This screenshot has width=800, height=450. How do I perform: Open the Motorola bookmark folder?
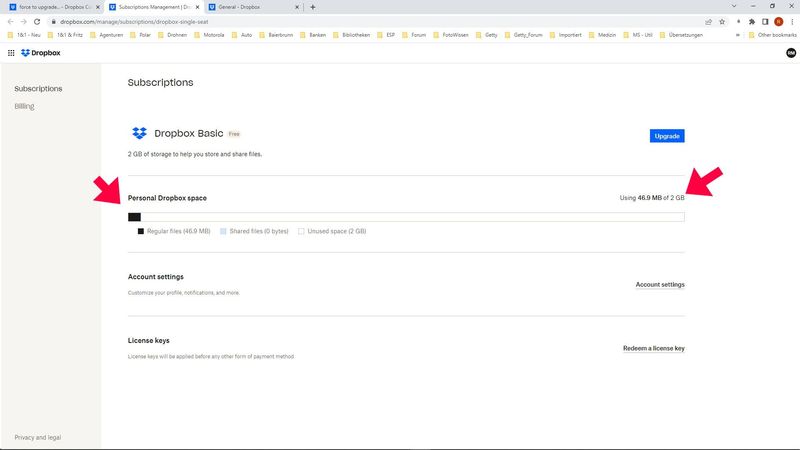209,35
